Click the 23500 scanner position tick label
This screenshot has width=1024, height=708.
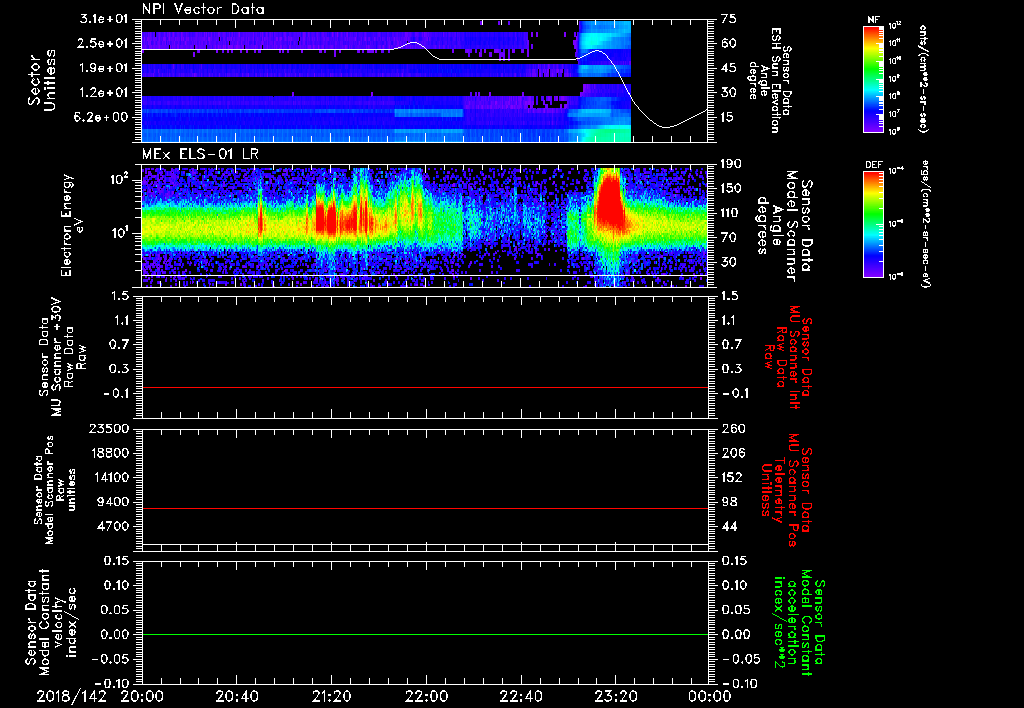tap(108, 428)
